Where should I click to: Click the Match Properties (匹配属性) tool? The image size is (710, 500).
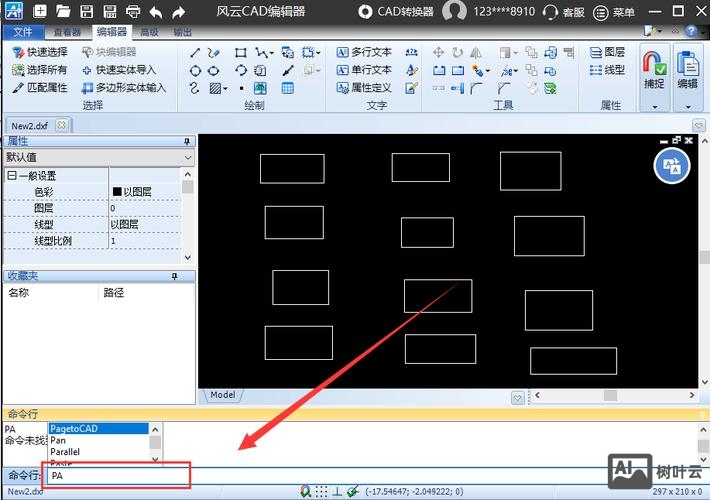(x=40, y=88)
